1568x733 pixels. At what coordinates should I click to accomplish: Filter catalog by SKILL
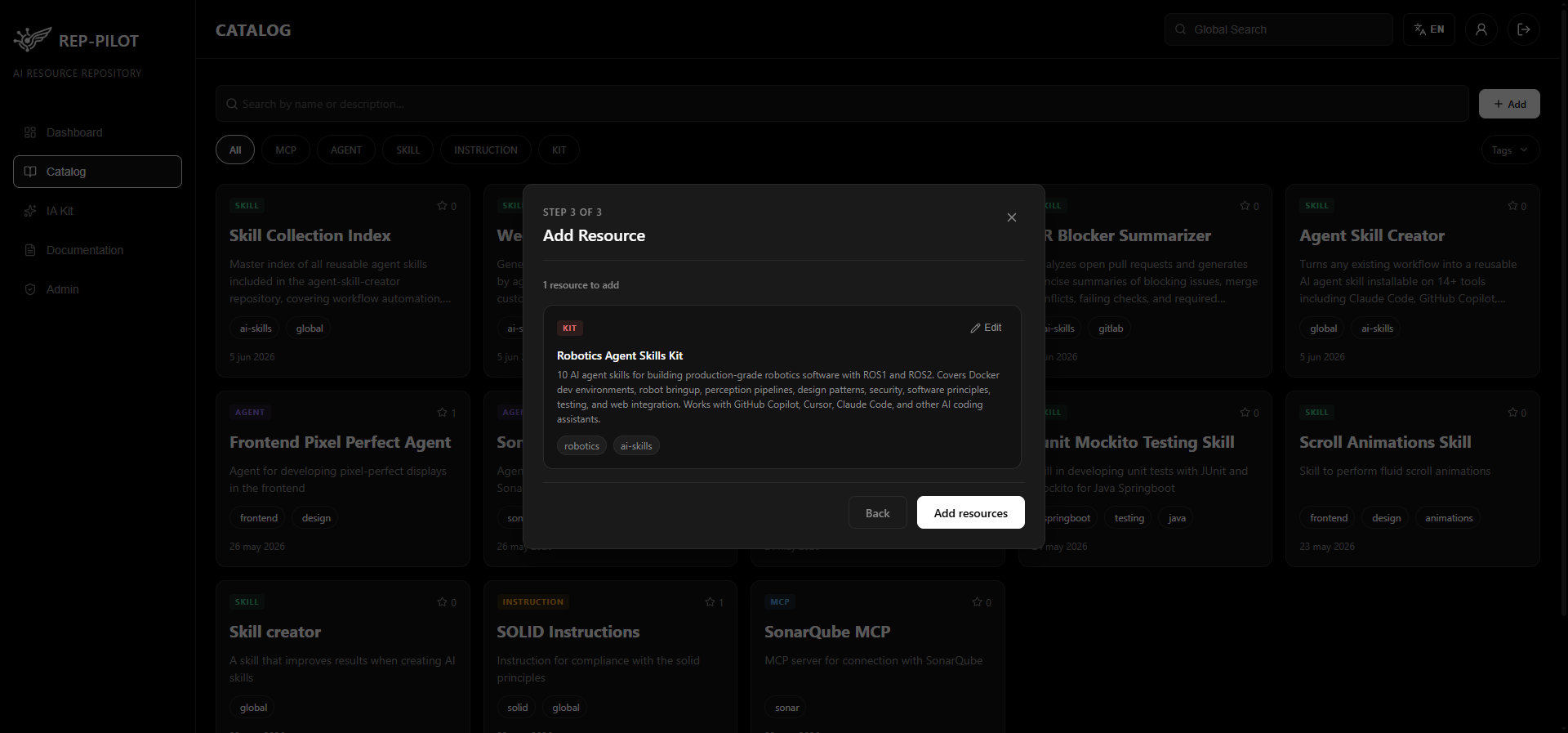[x=408, y=150]
